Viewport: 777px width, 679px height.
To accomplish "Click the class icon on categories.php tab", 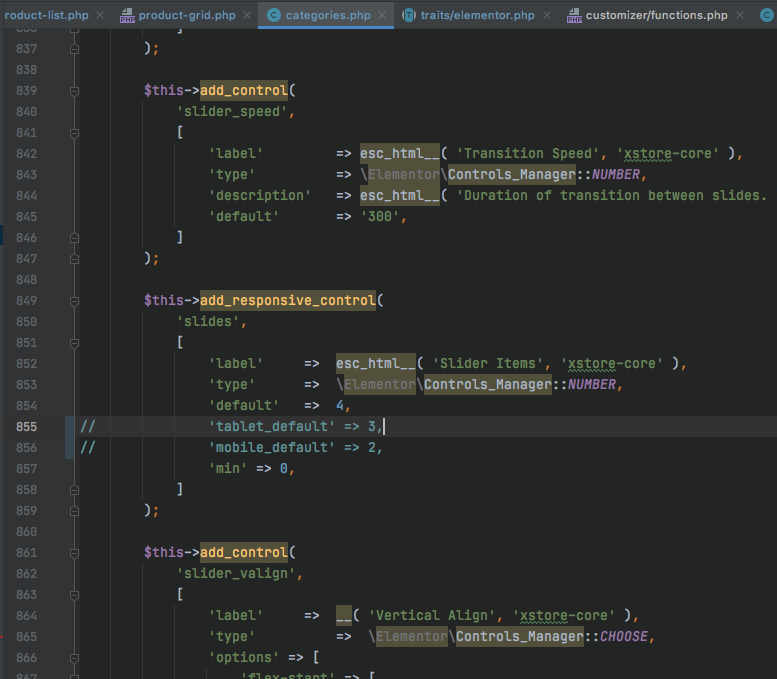I will pos(273,16).
